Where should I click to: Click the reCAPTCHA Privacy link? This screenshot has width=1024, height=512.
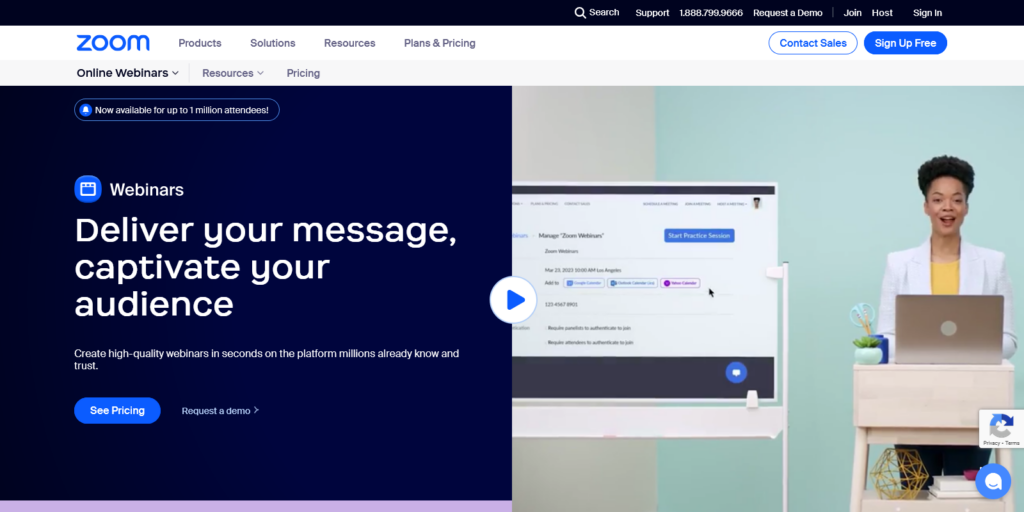[x=991, y=443]
